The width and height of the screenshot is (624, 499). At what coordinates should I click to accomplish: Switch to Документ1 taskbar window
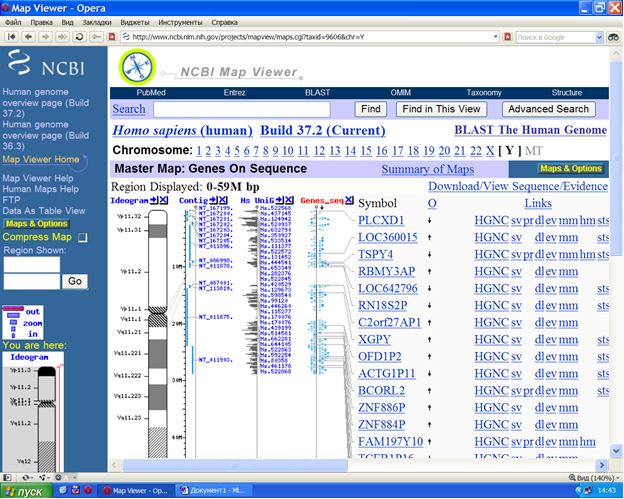(x=212, y=491)
